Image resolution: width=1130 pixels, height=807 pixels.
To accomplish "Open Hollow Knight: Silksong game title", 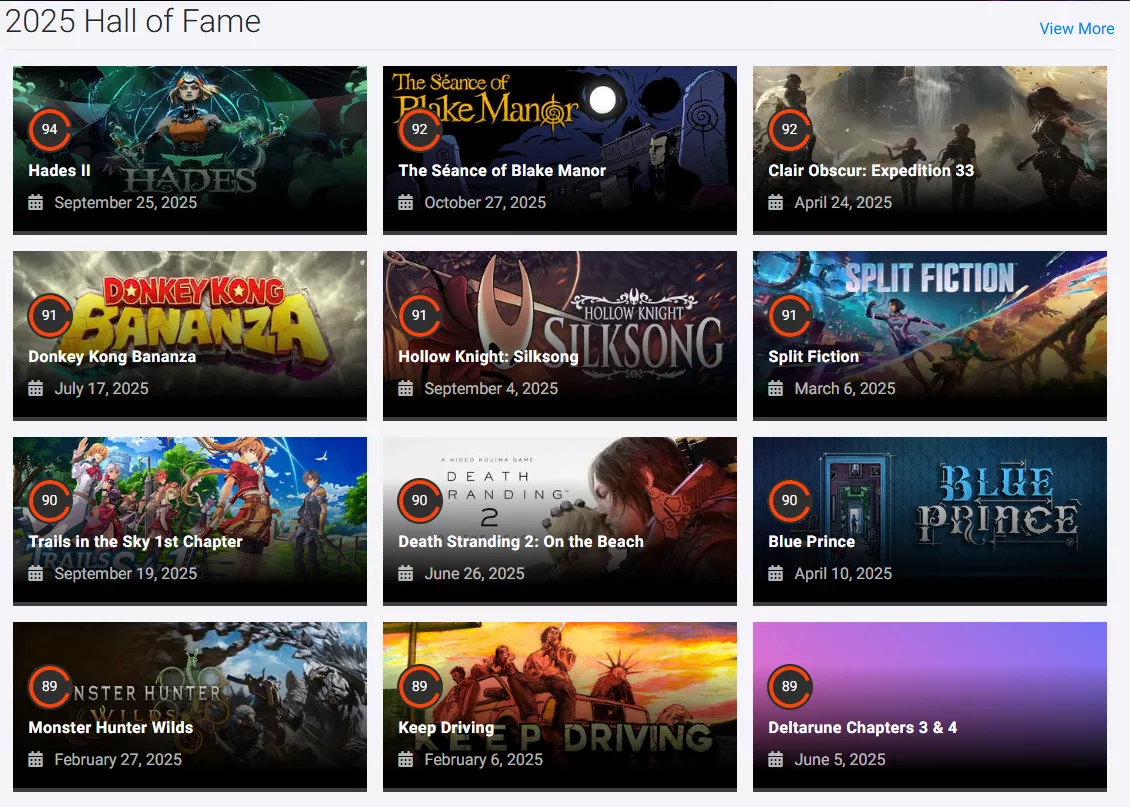I will (x=488, y=357).
